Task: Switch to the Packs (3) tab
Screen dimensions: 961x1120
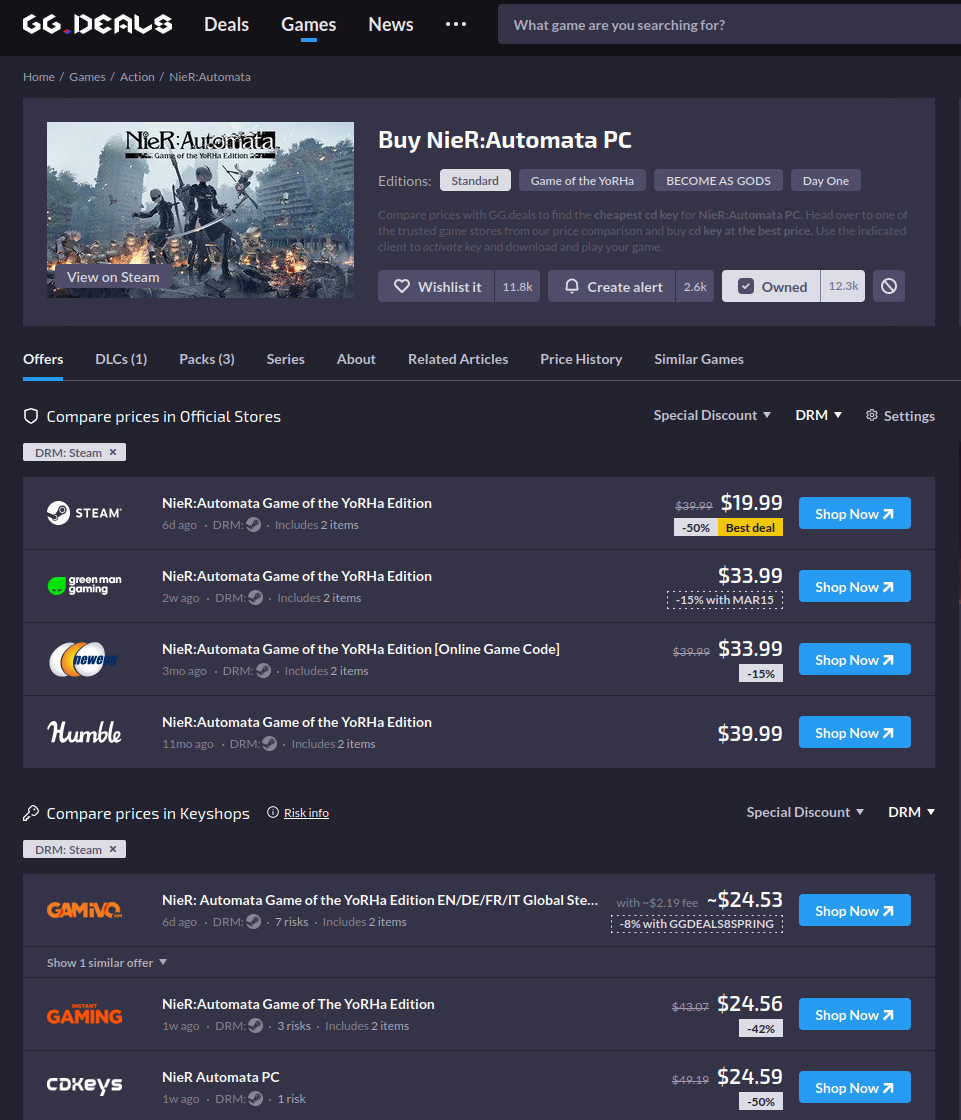Action: pos(207,359)
